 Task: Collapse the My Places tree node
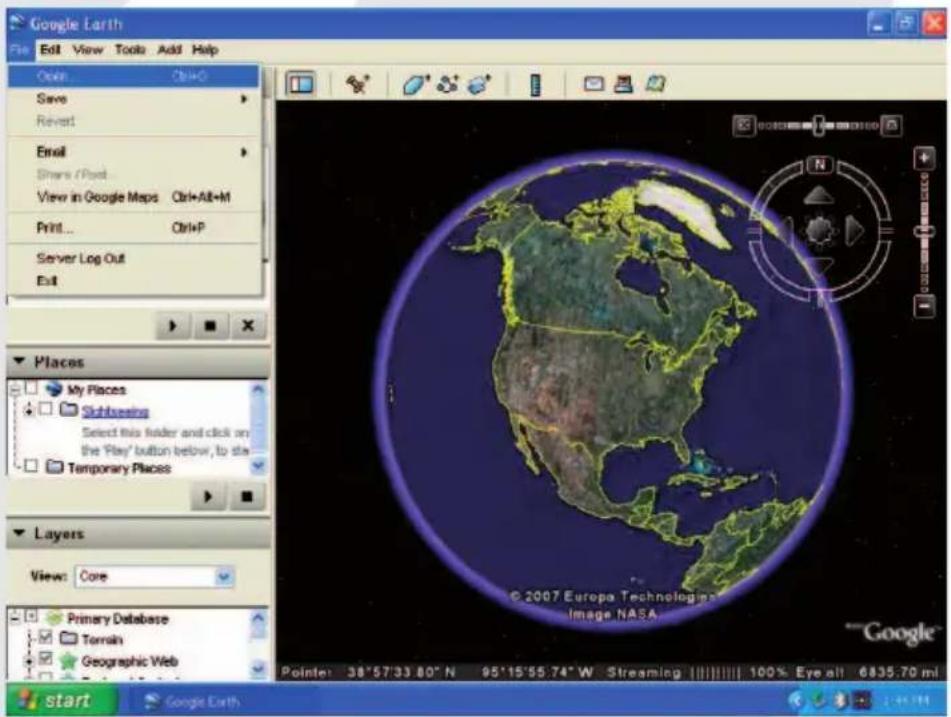(15, 388)
